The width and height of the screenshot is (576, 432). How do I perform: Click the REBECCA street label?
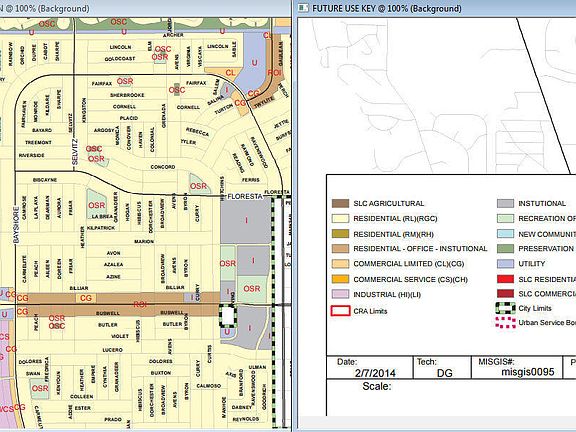[x=197, y=132]
